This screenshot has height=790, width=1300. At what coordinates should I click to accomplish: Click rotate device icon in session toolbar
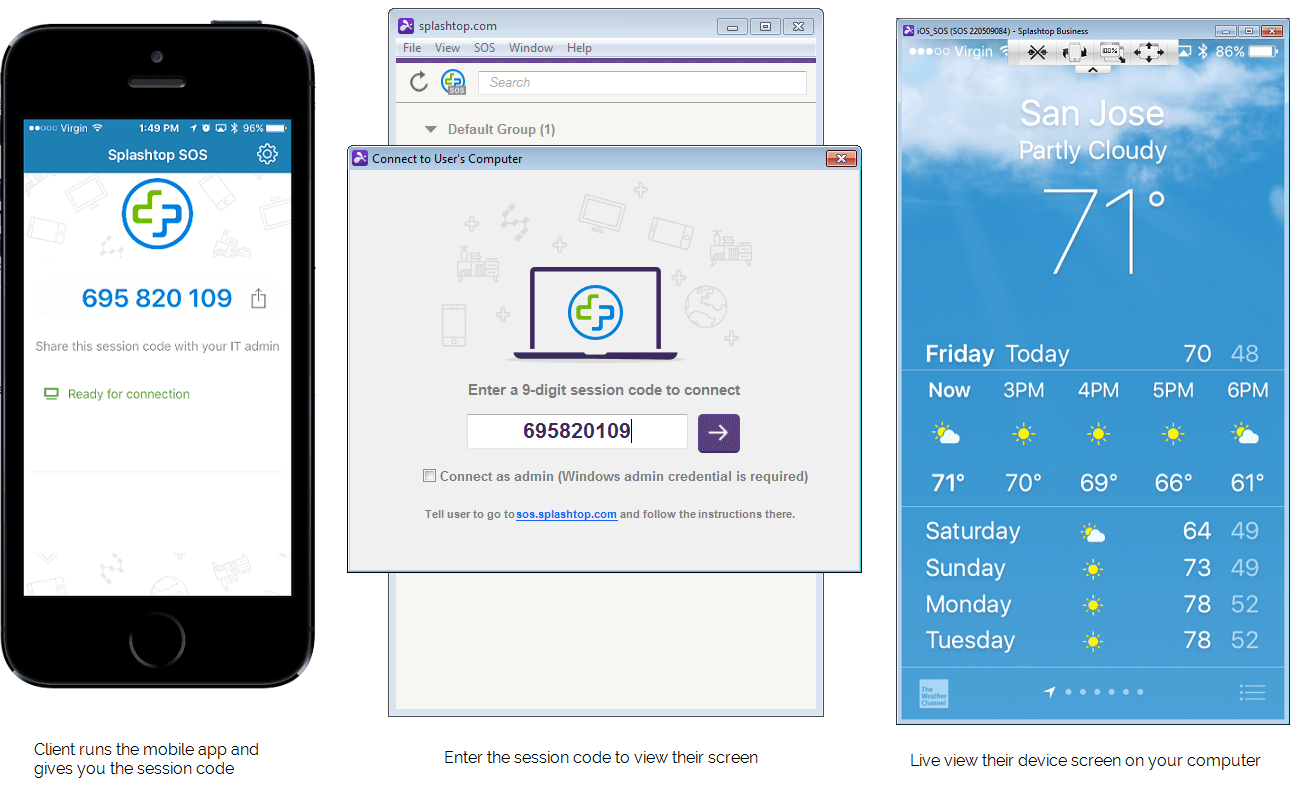pyautogui.click(x=1076, y=52)
